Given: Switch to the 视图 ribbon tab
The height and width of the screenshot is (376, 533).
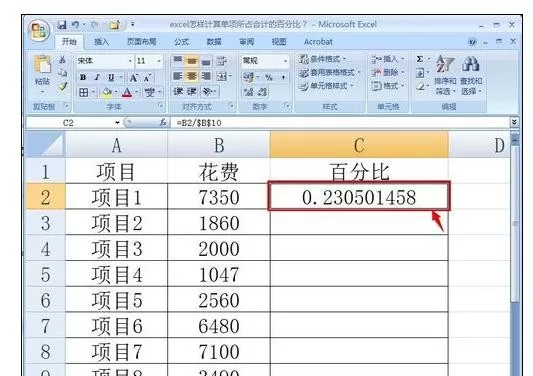Looking at the screenshot, I should (279, 42).
